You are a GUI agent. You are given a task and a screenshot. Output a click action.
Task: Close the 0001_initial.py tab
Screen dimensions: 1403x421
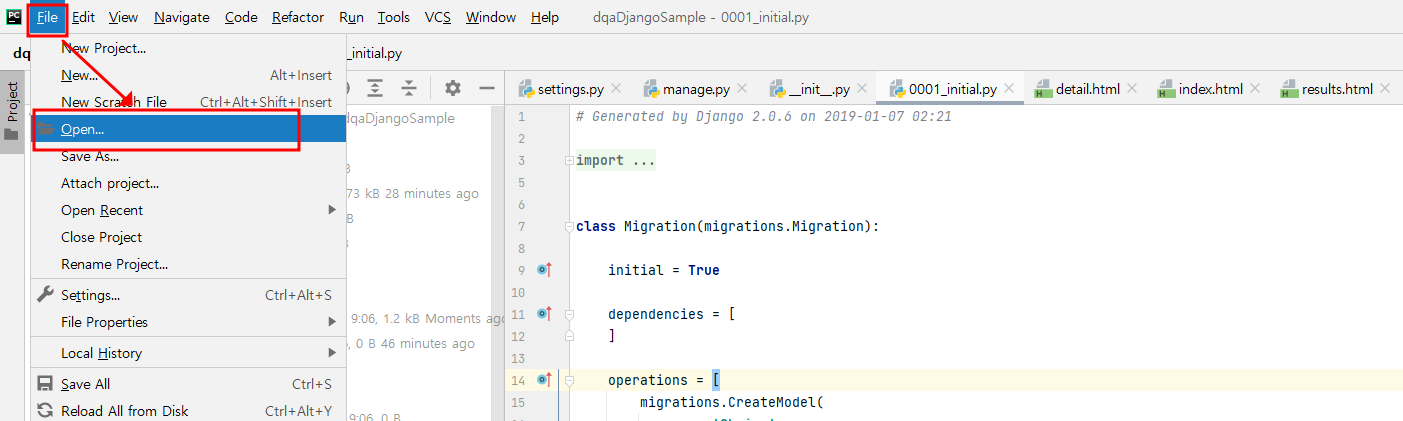pos(1010,89)
